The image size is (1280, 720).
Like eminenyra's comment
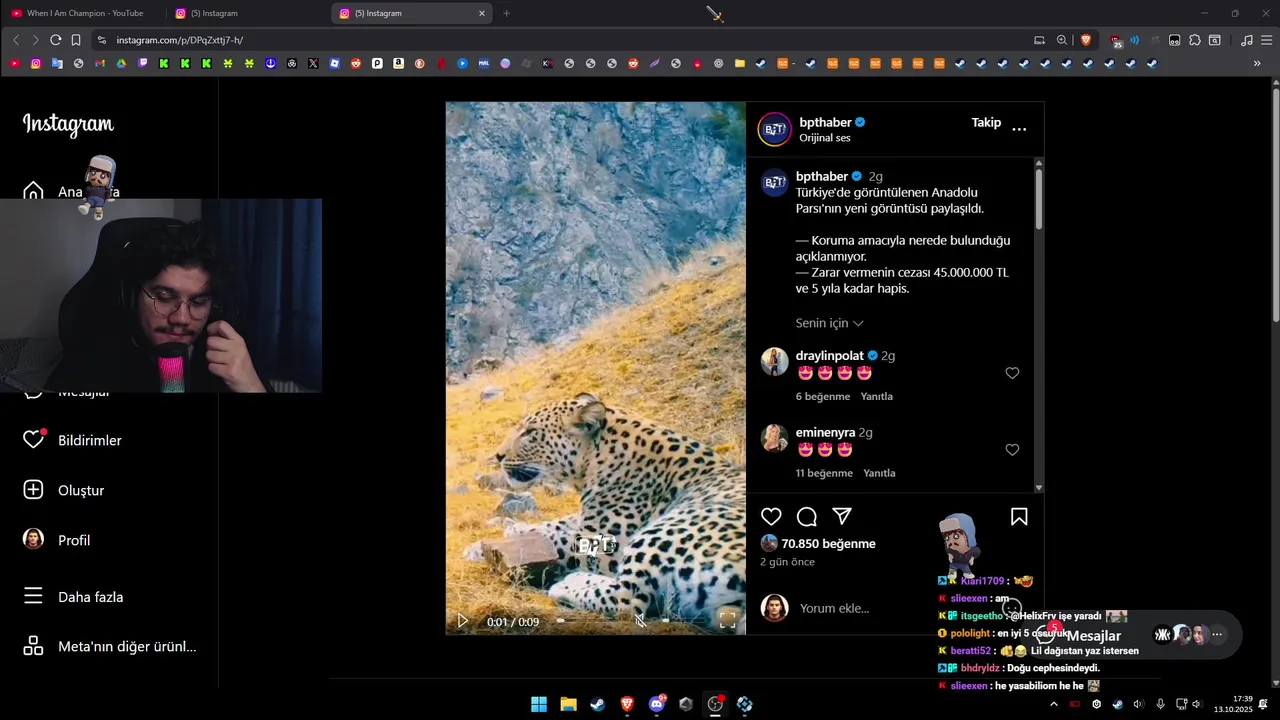click(1012, 450)
